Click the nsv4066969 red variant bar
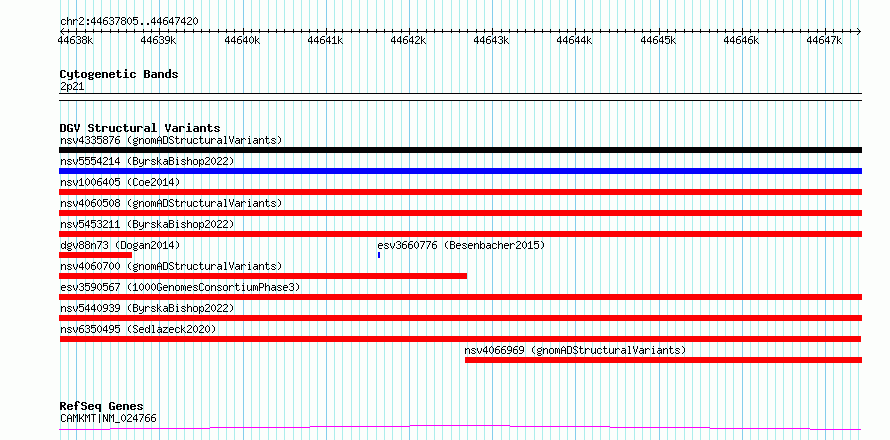Image resolution: width=890 pixels, height=440 pixels. pyautogui.click(x=663, y=360)
